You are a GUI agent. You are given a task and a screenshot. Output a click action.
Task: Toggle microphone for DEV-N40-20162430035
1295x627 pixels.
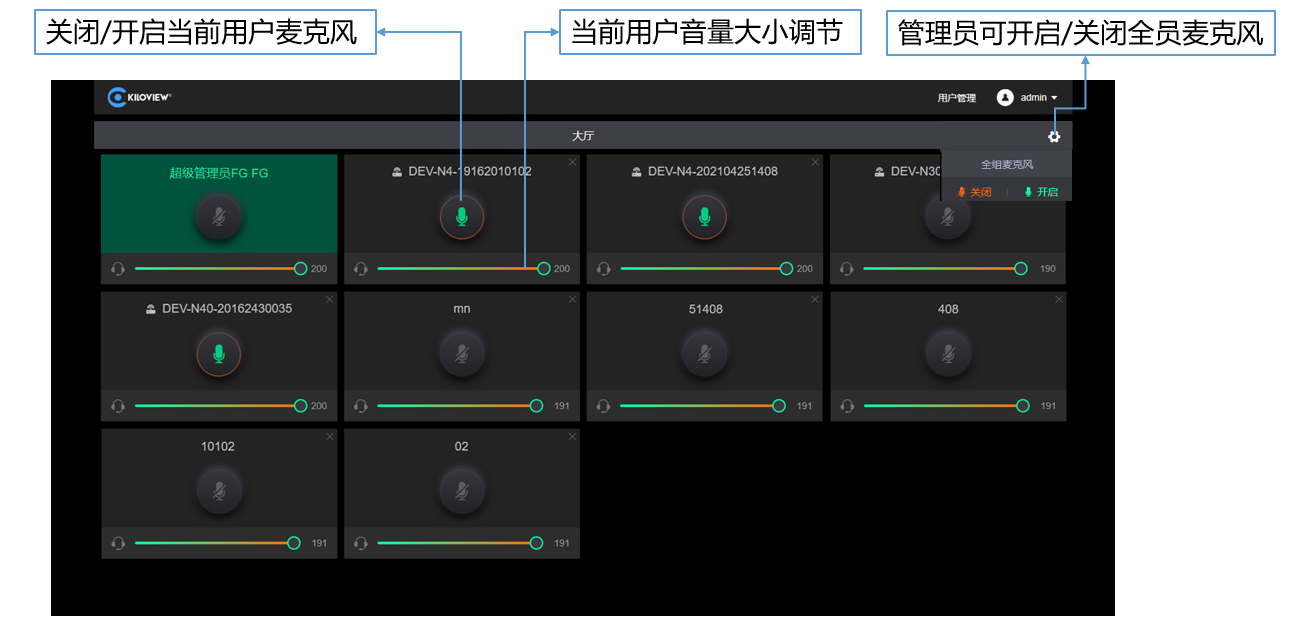(219, 353)
